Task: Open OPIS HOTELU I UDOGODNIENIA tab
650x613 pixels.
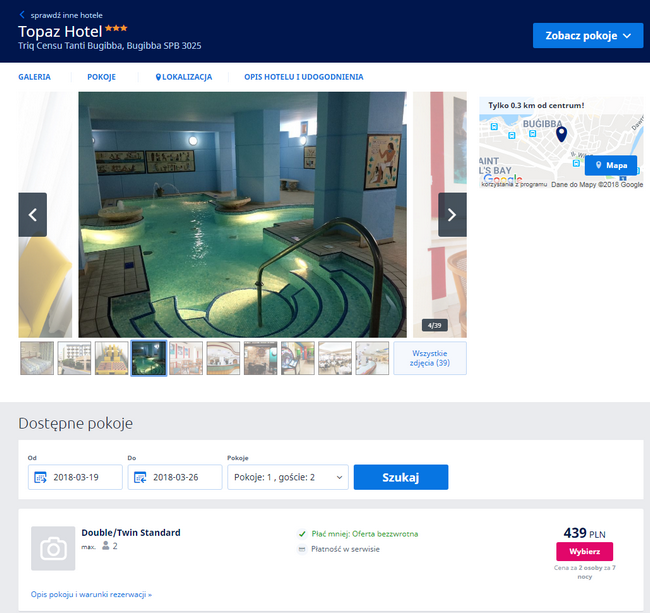Action: coord(303,77)
